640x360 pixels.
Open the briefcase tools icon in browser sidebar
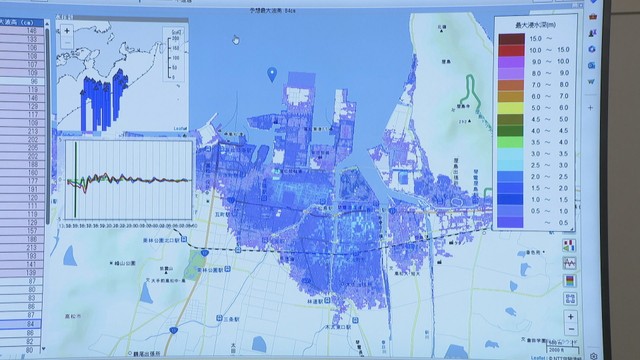coord(593,17)
